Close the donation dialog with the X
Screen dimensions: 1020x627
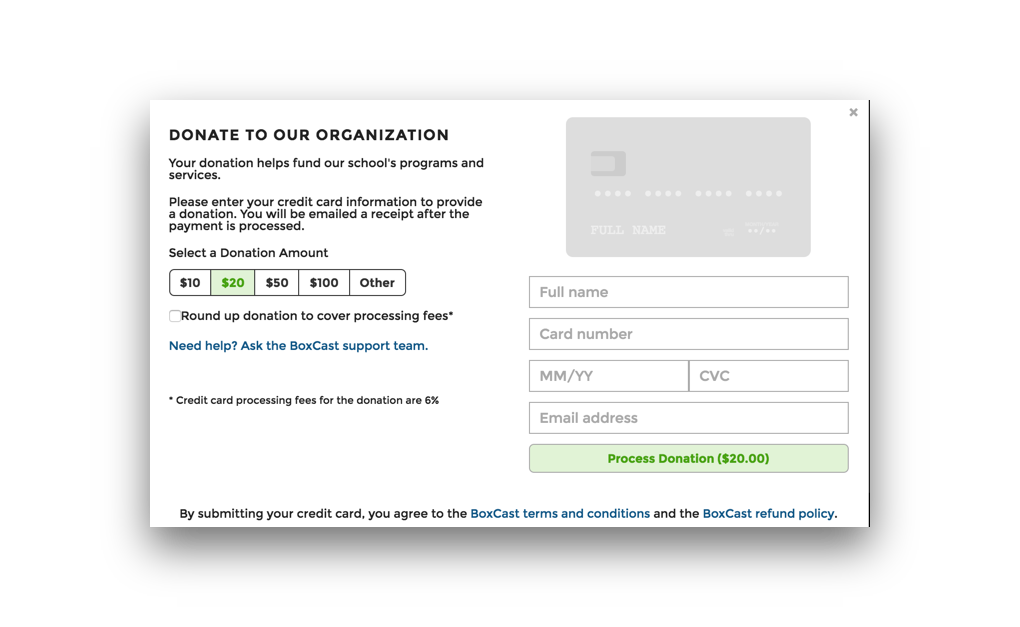[x=853, y=113]
